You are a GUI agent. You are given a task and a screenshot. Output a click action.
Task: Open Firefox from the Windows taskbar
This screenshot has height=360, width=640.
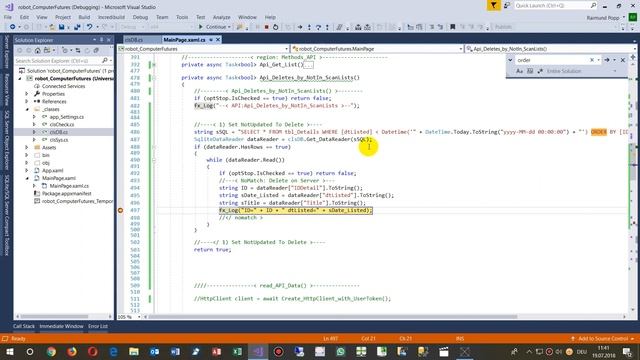coord(72,351)
